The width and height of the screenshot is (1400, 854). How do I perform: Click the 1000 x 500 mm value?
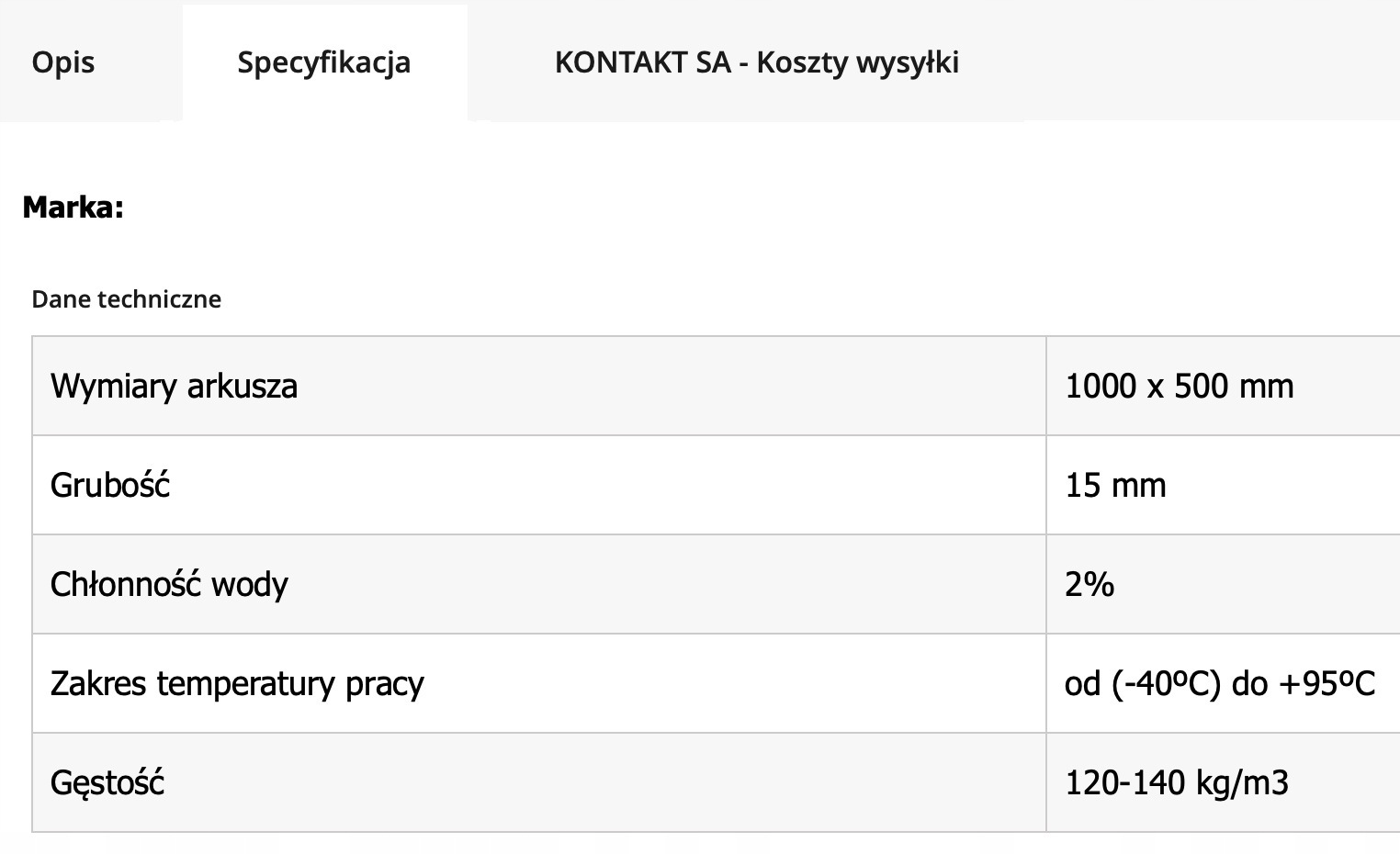(x=1180, y=386)
